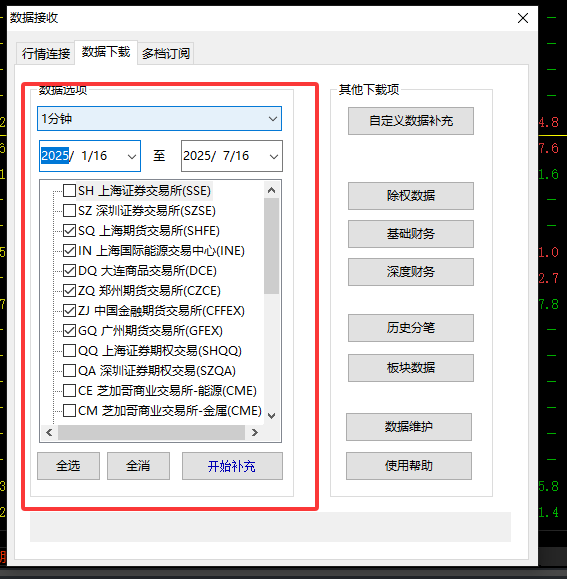Check CE 芝加哥商业交易所-能源(CME)

click(x=69, y=390)
